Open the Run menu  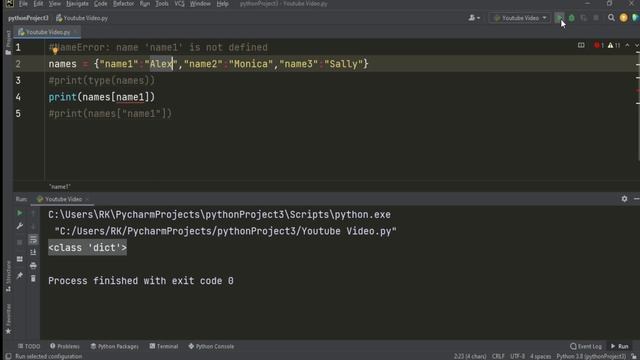144,4
